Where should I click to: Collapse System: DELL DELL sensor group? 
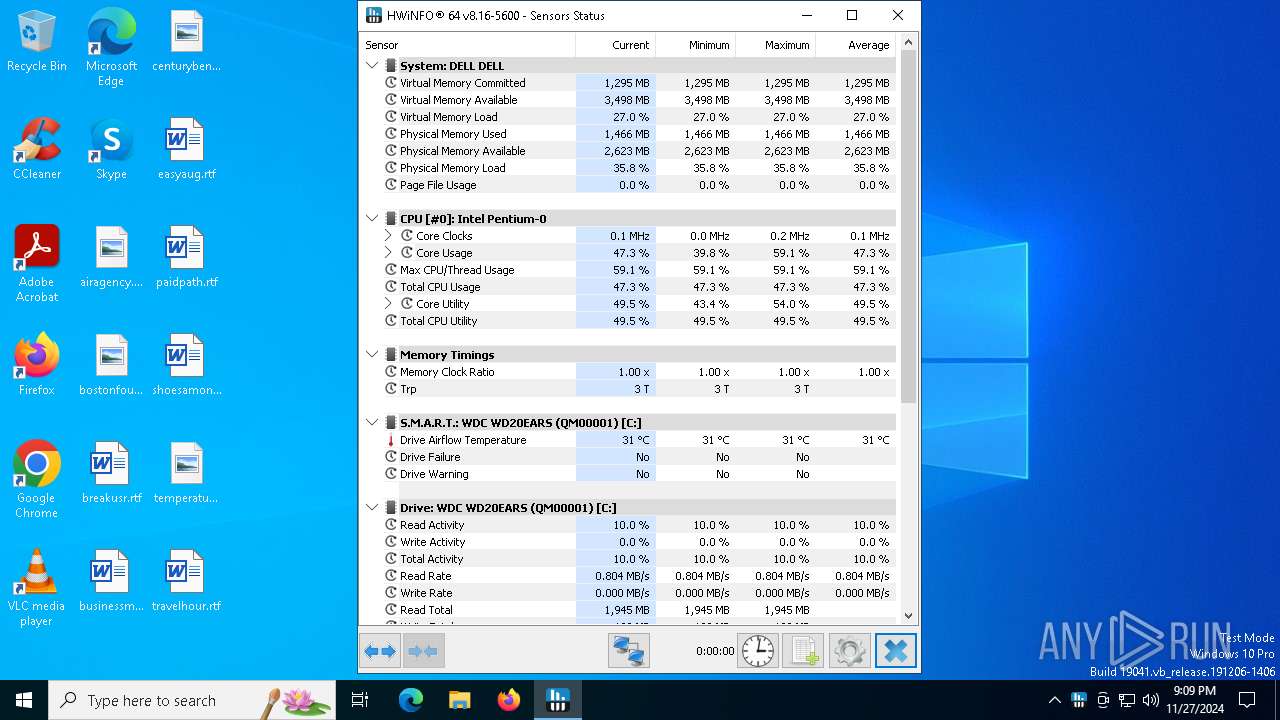(x=372, y=66)
